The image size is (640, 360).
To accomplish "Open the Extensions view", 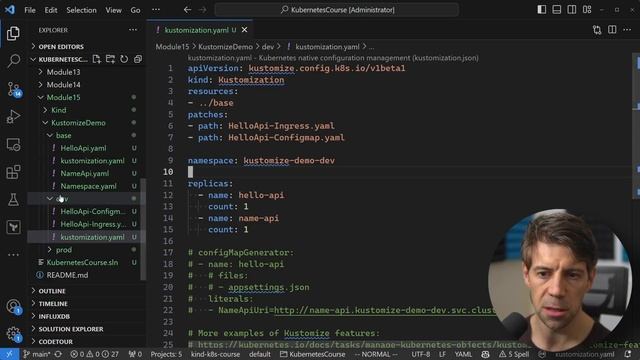I will coord(13,172).
